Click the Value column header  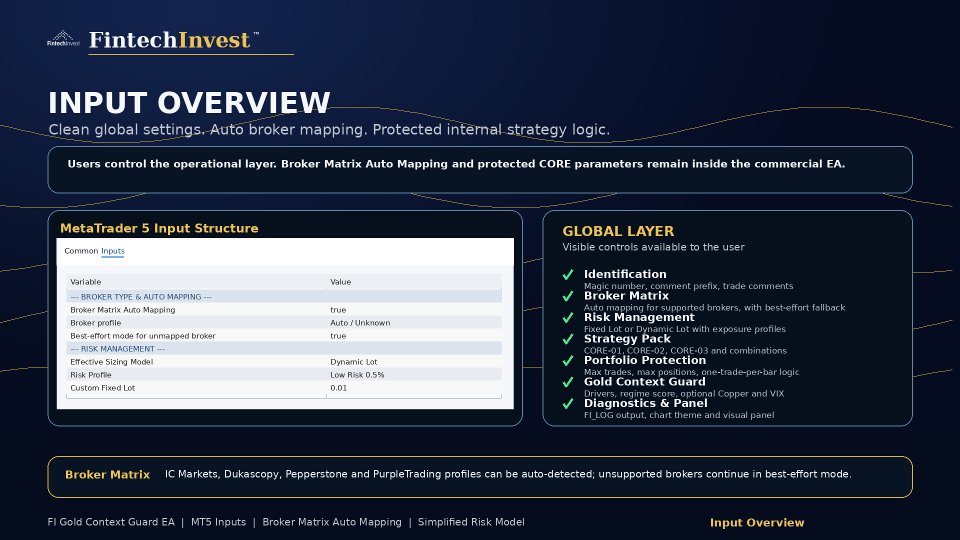[x=340, y=282]
